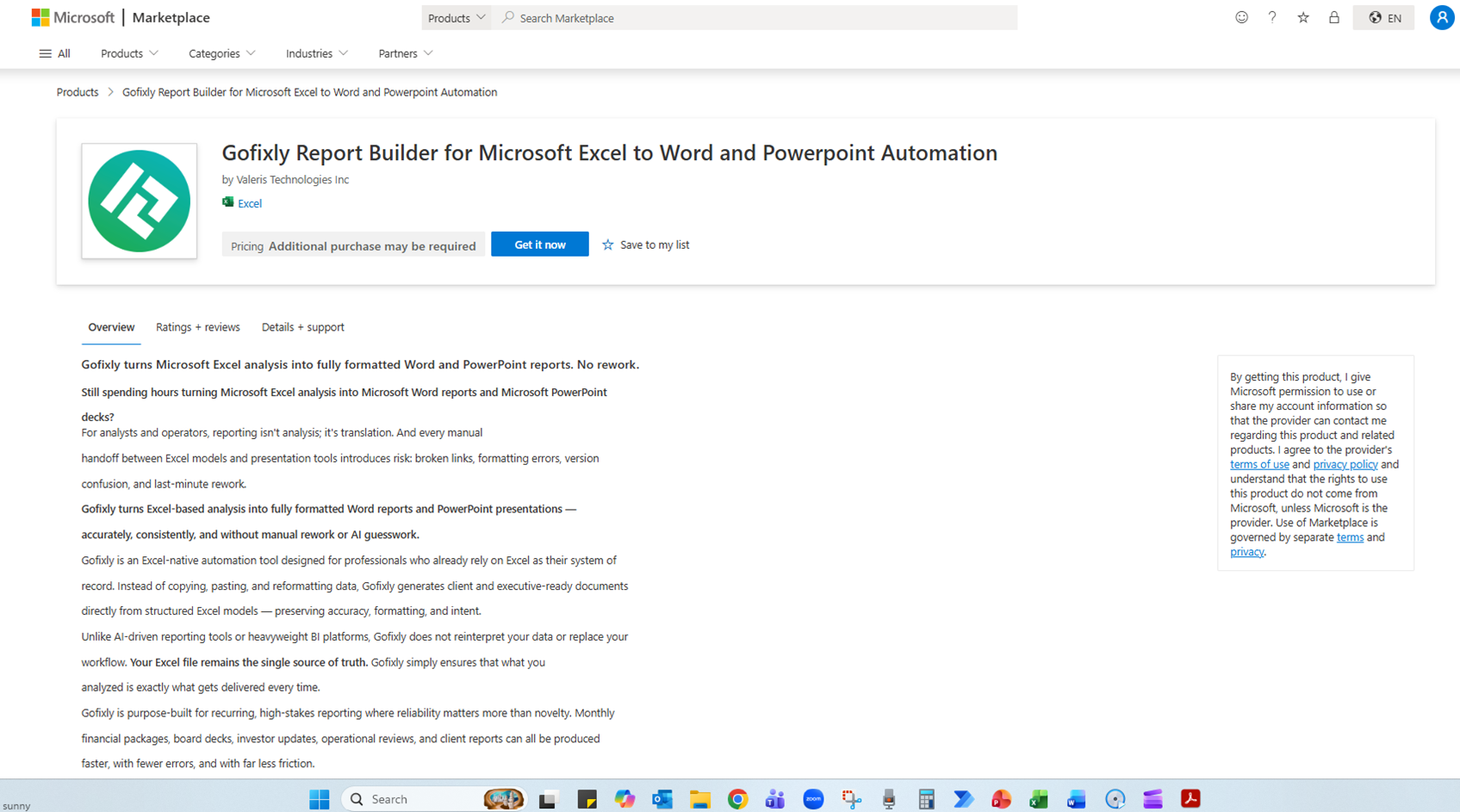This screenshot has width=1460, height=812.
Task: Click the Gofixly product logo thumbnail
Action: tap(140, 201)
